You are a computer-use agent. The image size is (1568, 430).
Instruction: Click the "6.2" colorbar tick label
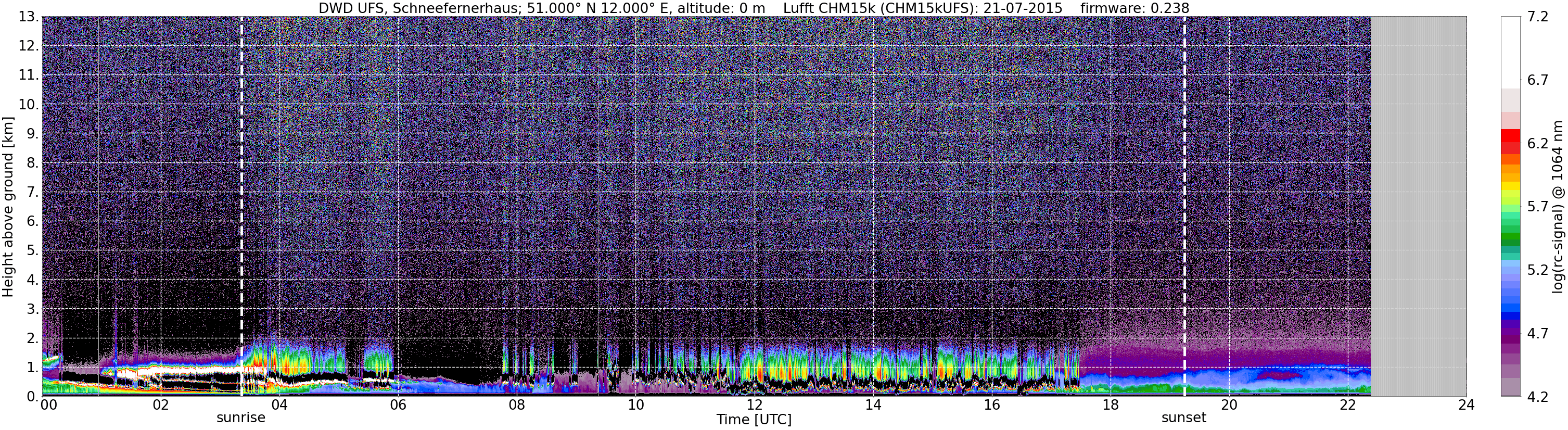coord(1538,144)
